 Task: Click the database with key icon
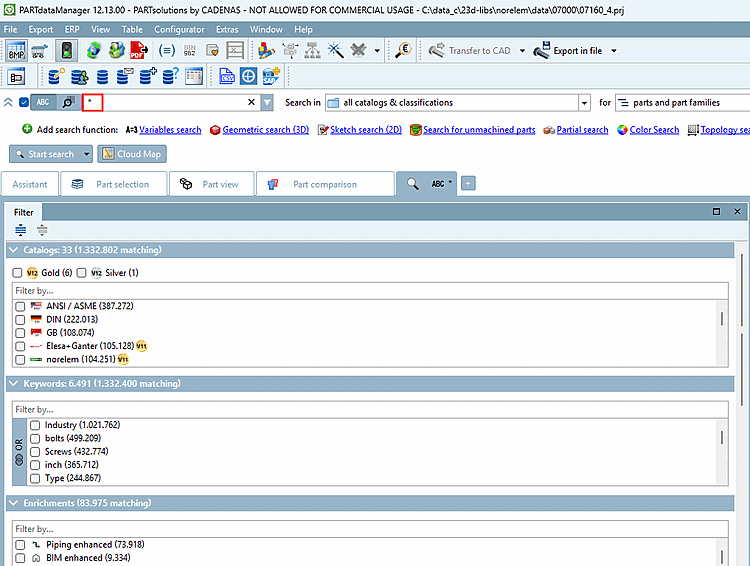(x=56, y=76)
